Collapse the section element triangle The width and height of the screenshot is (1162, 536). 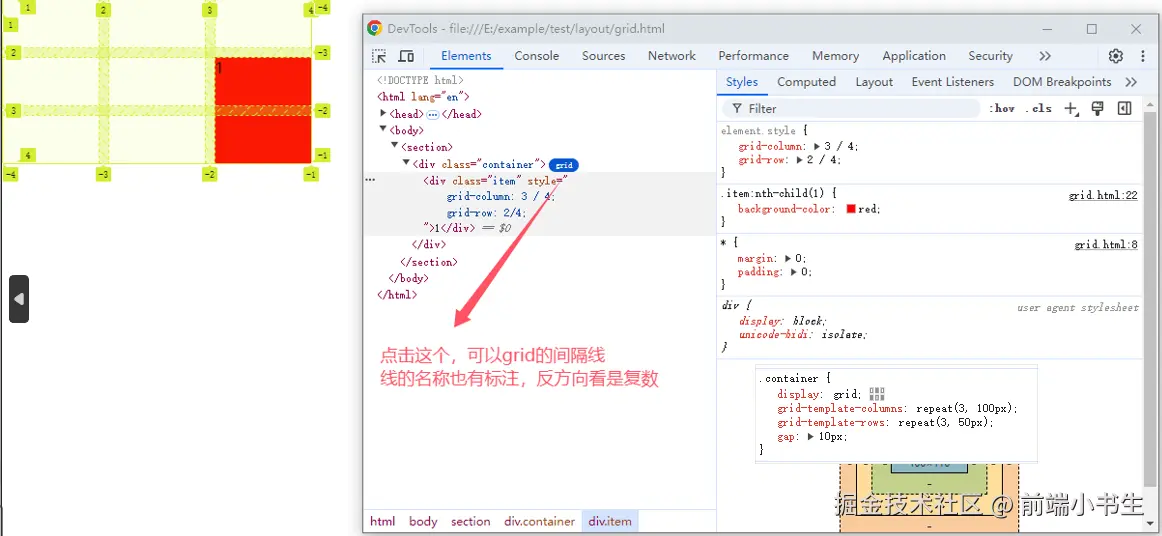point(395,146)
